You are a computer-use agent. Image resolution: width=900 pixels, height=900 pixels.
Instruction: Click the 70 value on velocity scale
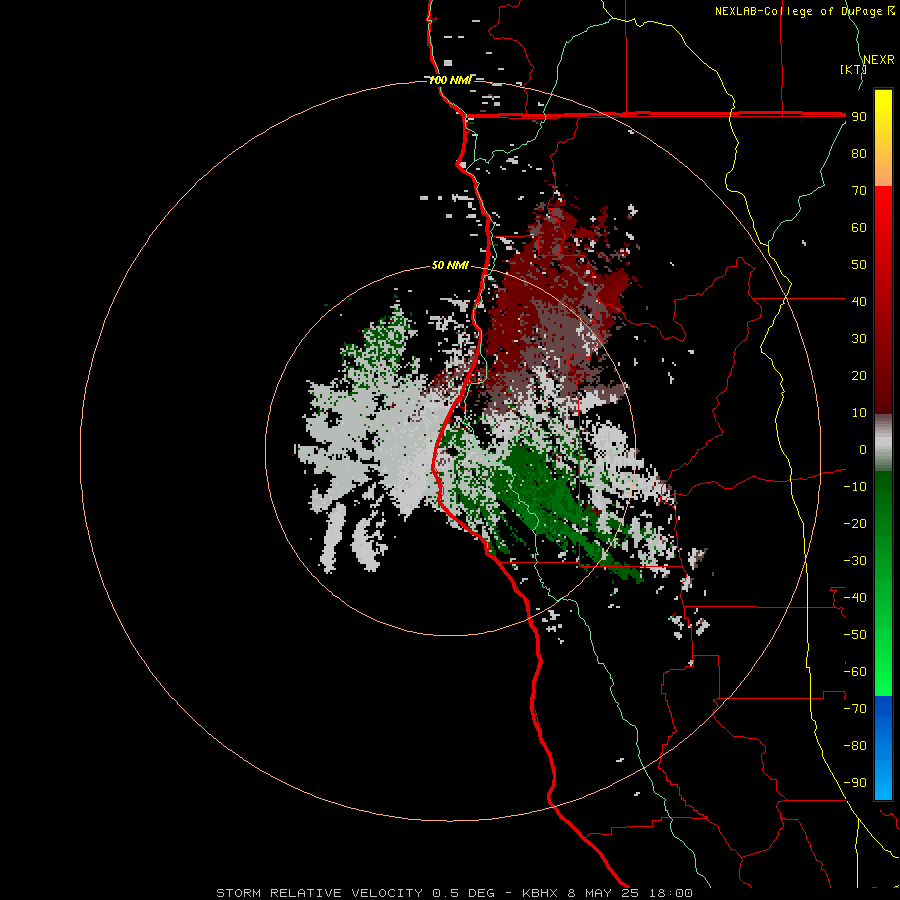coord(859,191)
